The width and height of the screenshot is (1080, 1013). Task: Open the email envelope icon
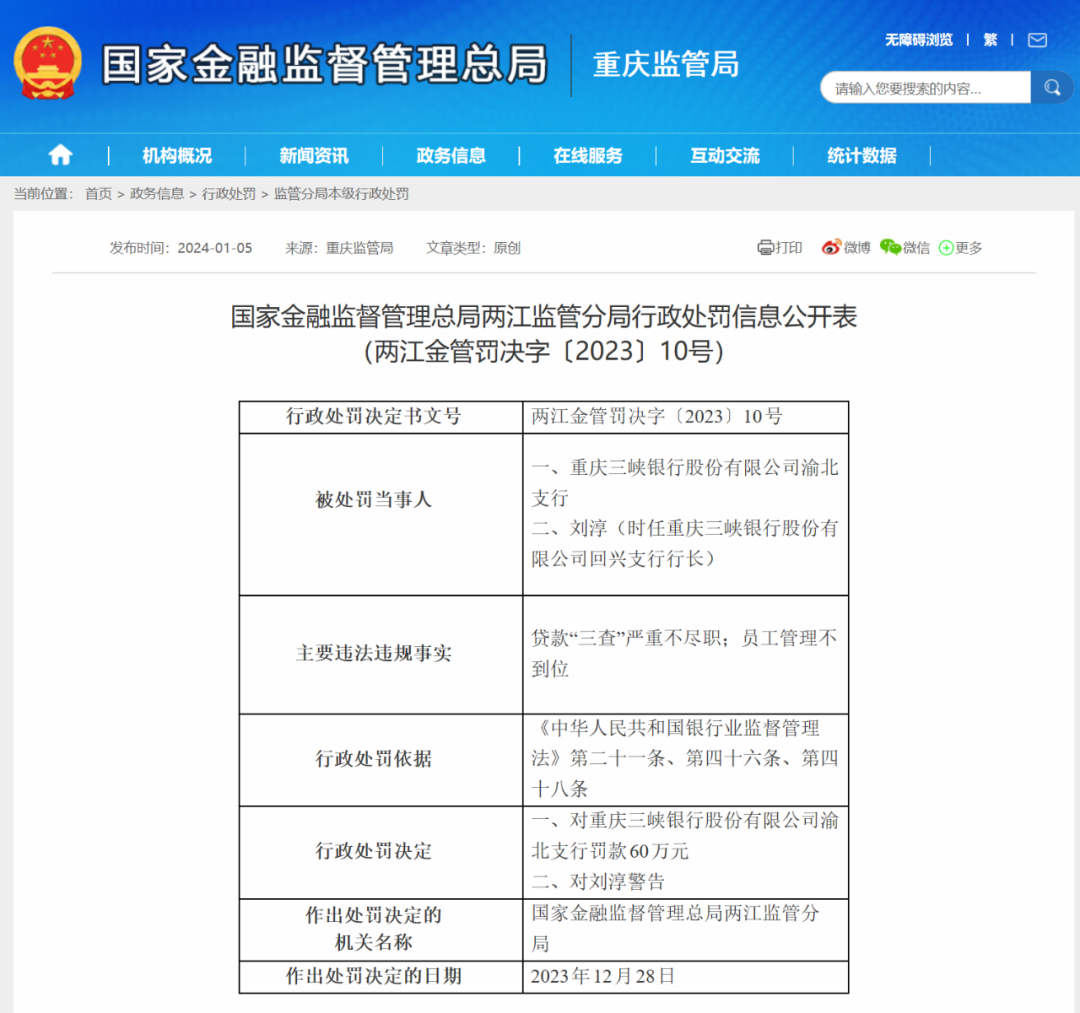(1037, 40)
